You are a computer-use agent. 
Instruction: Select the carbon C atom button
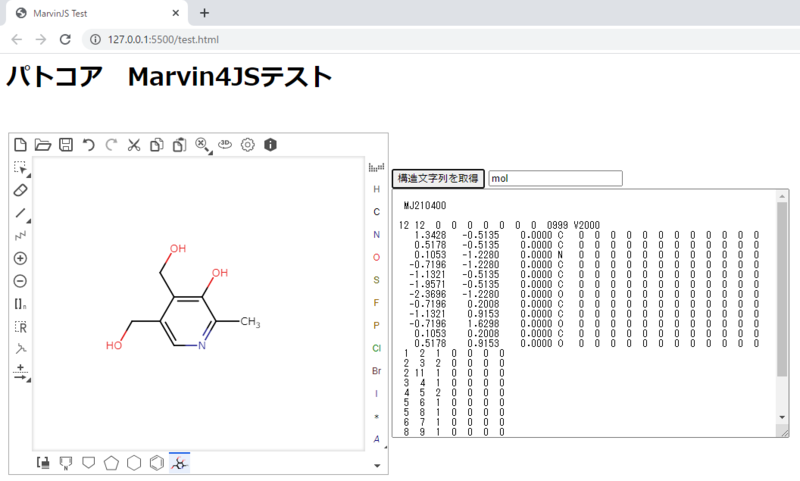[377, 212]
